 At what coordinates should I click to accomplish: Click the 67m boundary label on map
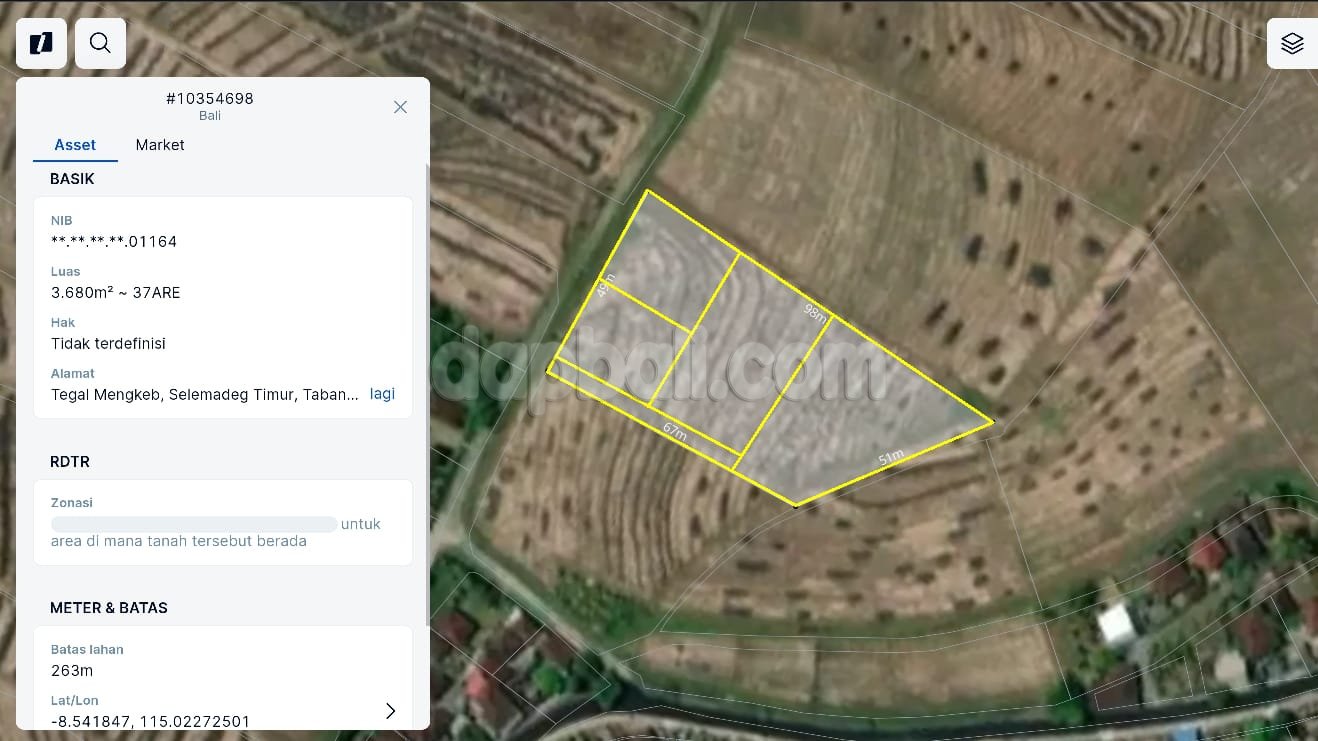675,432
